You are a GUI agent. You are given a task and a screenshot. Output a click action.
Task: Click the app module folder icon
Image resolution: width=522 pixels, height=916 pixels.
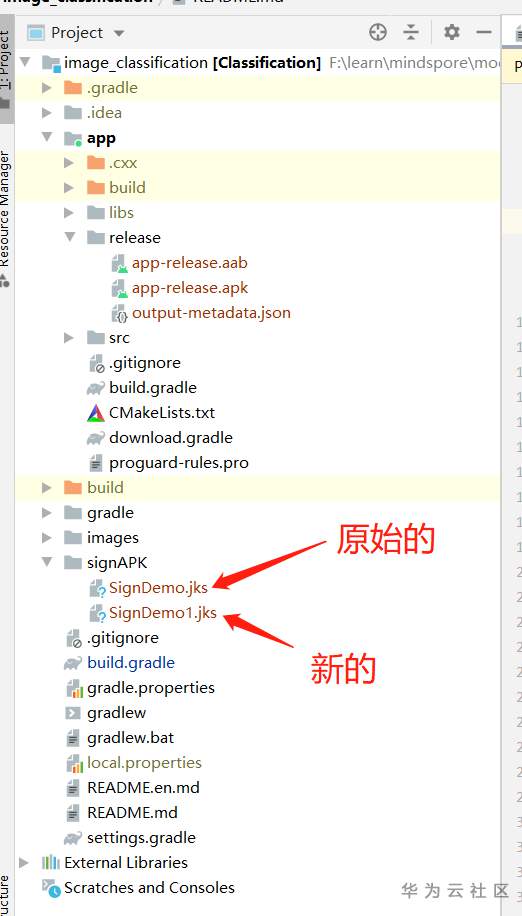[x=73, y=138]
